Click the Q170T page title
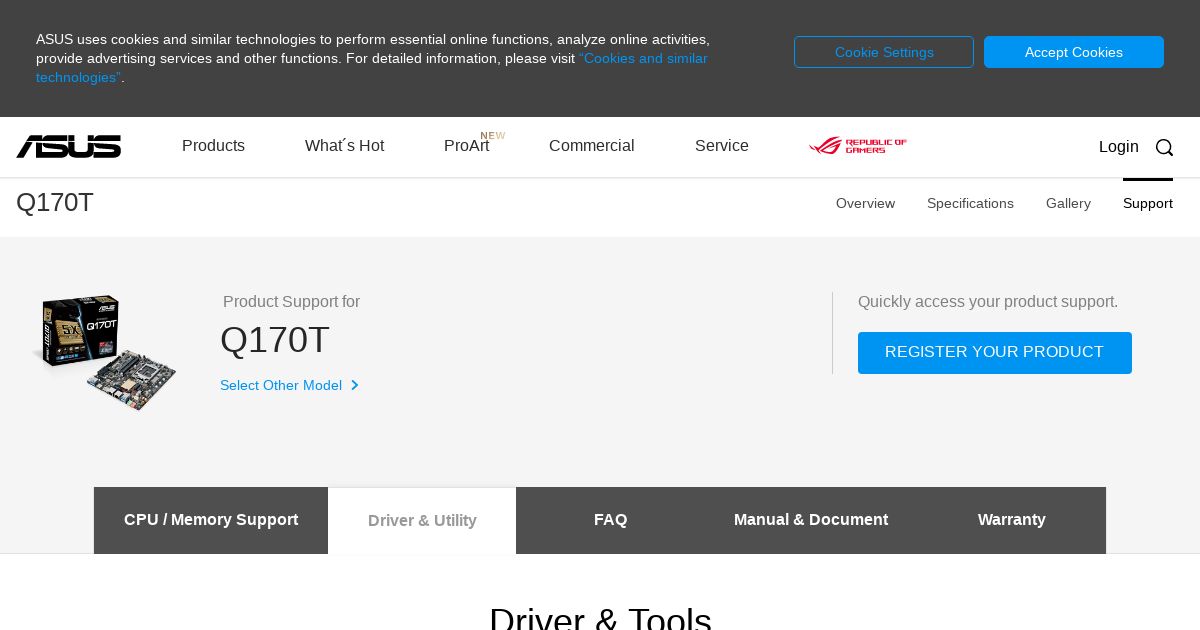Screen dimensions: 1200x630 point(55,202)
